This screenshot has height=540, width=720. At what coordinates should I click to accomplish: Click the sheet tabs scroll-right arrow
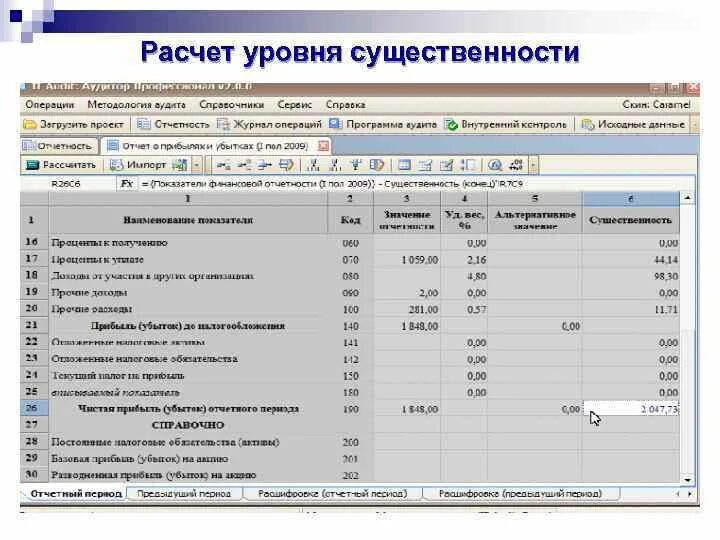tap(689, 494)
